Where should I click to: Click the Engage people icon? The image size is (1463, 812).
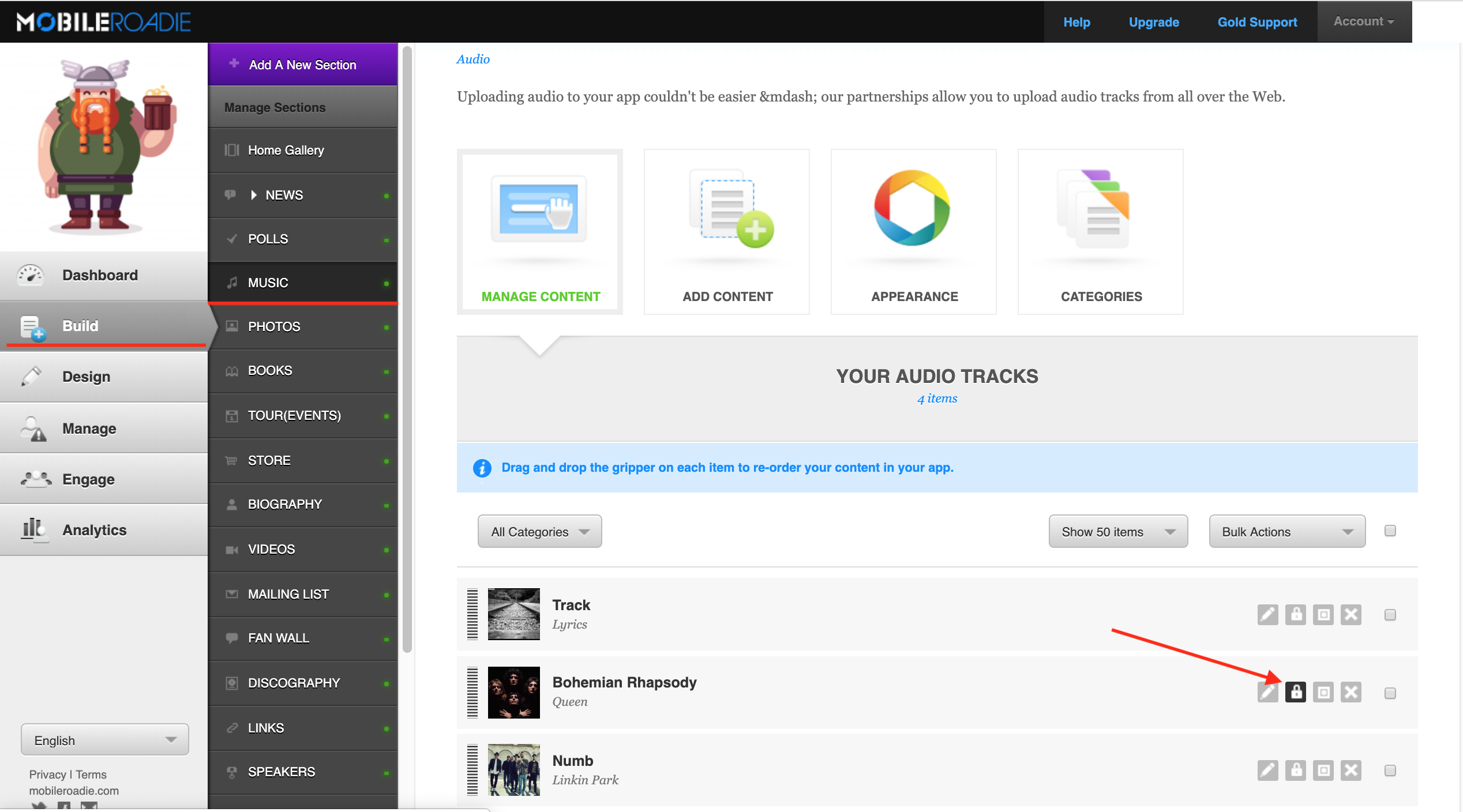(36, 479)
